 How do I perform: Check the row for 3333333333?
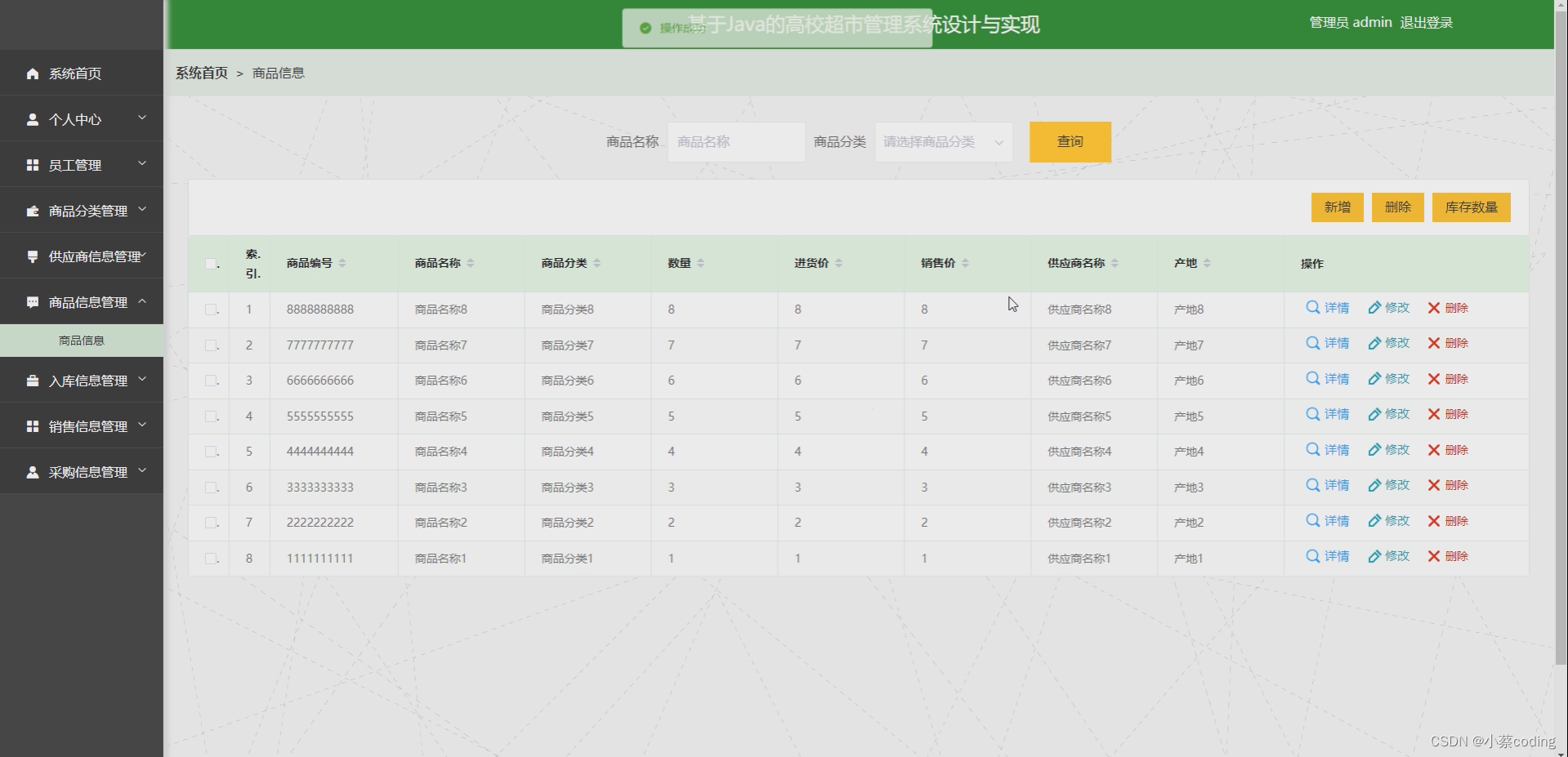click(211, 488)
